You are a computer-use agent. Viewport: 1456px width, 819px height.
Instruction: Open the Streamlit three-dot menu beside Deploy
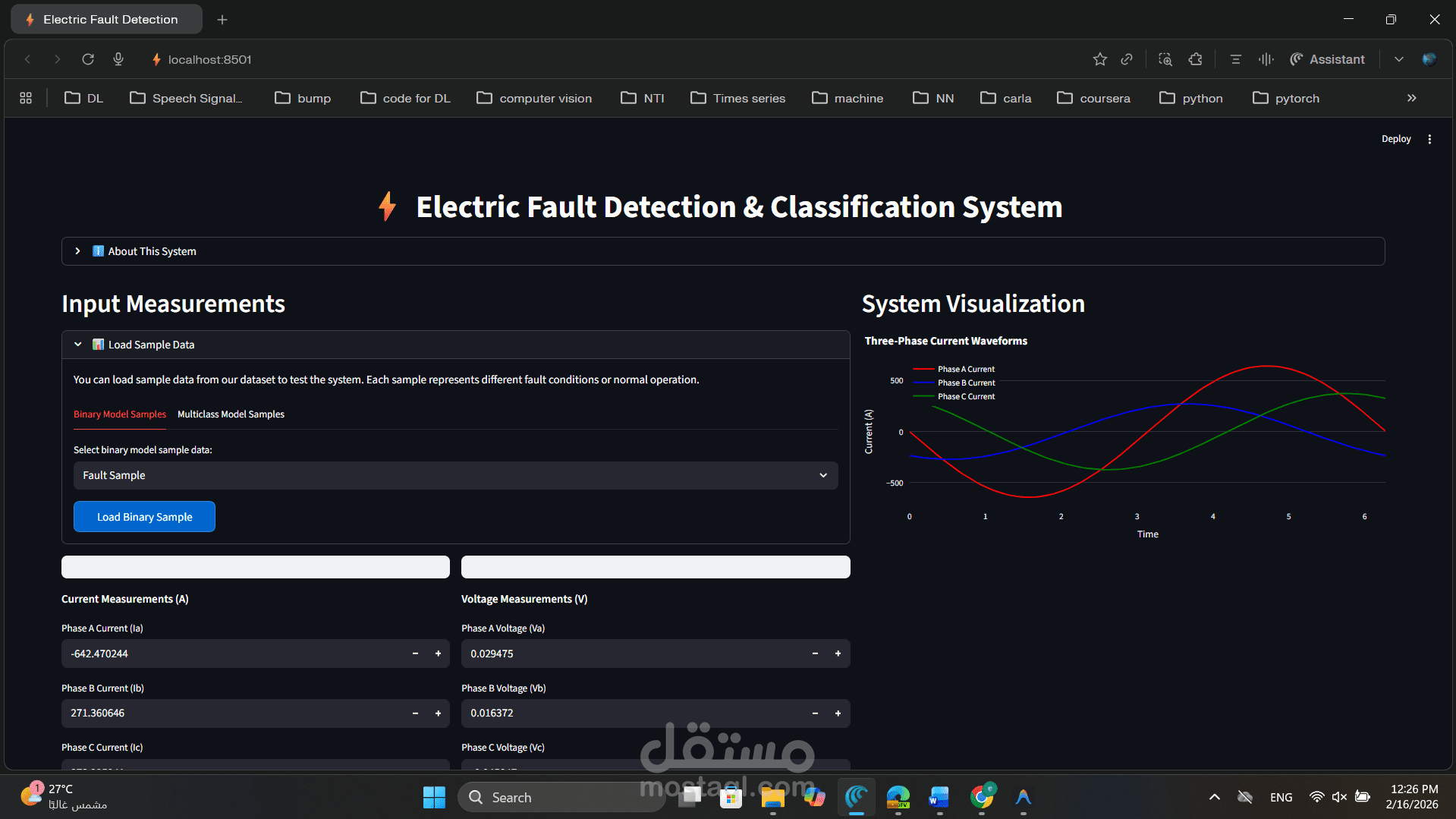1429,139
